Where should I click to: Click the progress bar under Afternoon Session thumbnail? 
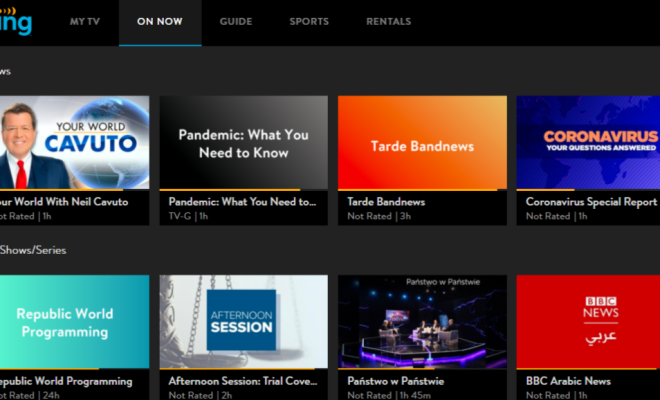(244, 369)
